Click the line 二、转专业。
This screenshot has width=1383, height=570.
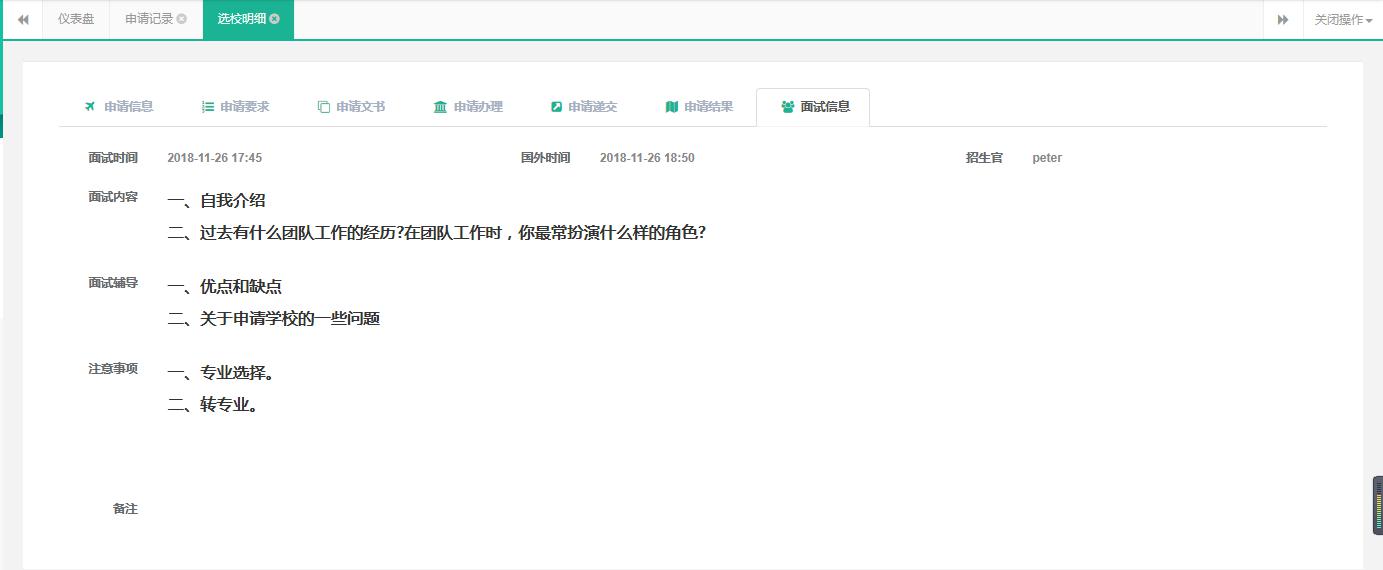click(x=213, y=405)
